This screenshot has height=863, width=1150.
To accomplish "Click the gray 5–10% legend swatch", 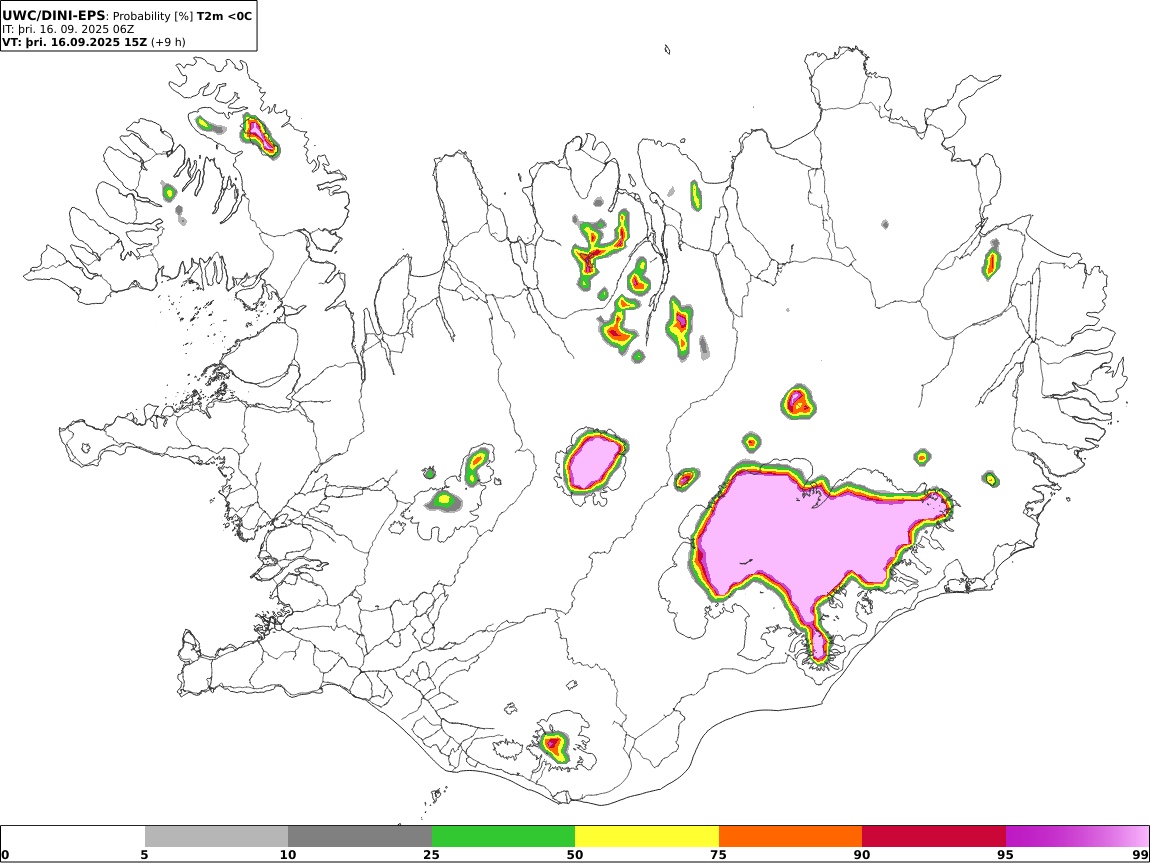I will (216, 837).
